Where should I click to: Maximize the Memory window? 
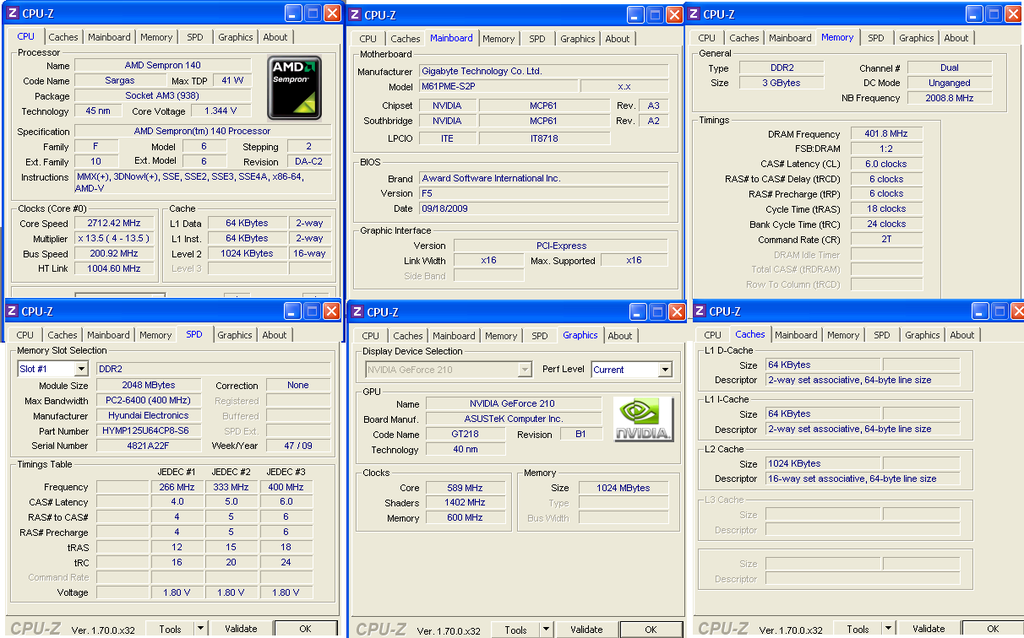point(994,14)
